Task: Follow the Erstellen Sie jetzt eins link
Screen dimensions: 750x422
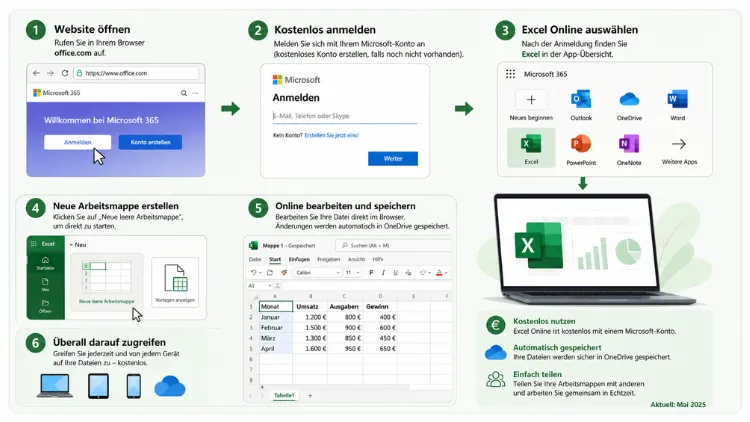Action: click(x=331, y=135)
